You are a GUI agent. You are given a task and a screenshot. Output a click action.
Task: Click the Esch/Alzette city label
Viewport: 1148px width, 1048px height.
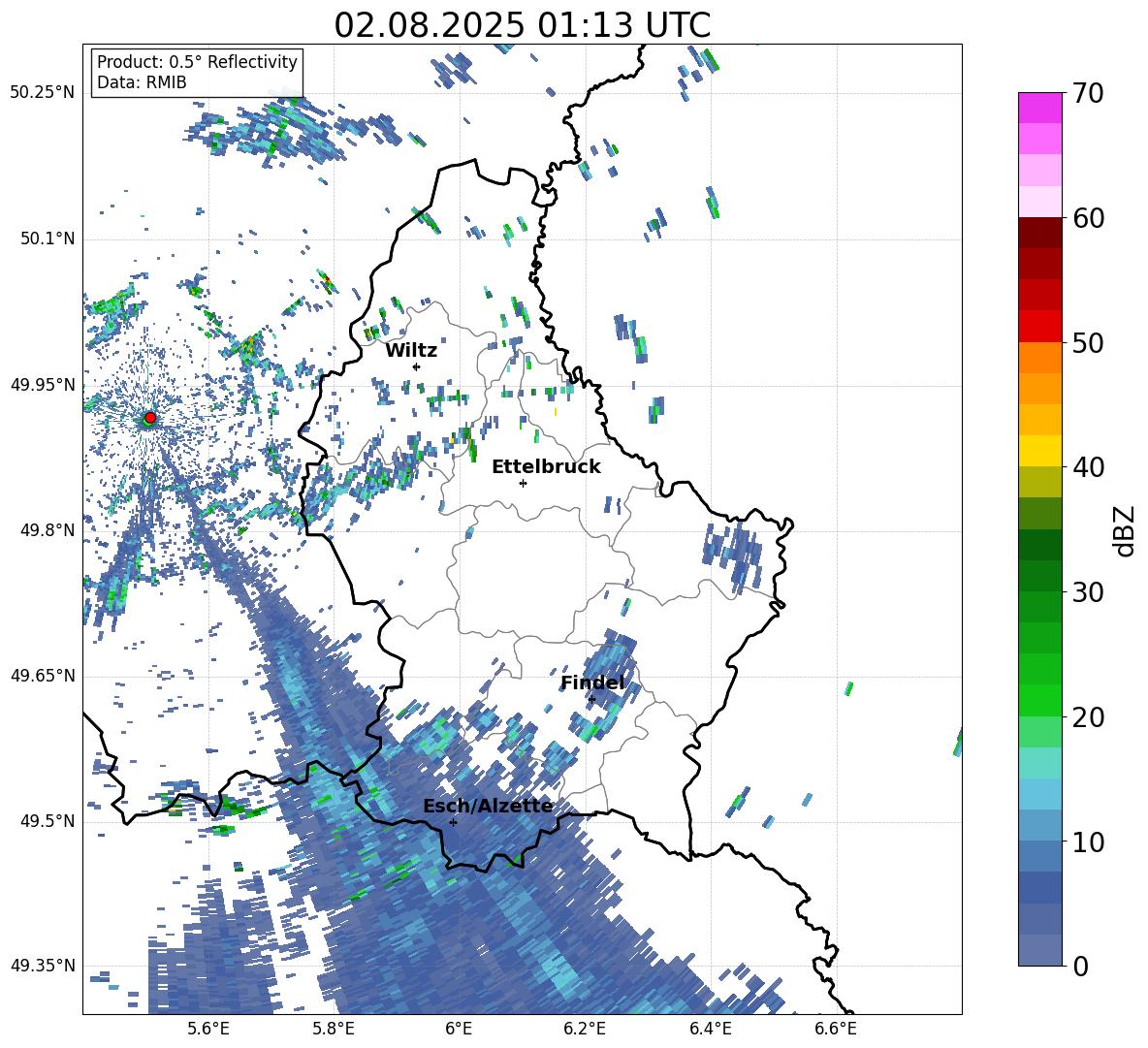coord(488,807)
